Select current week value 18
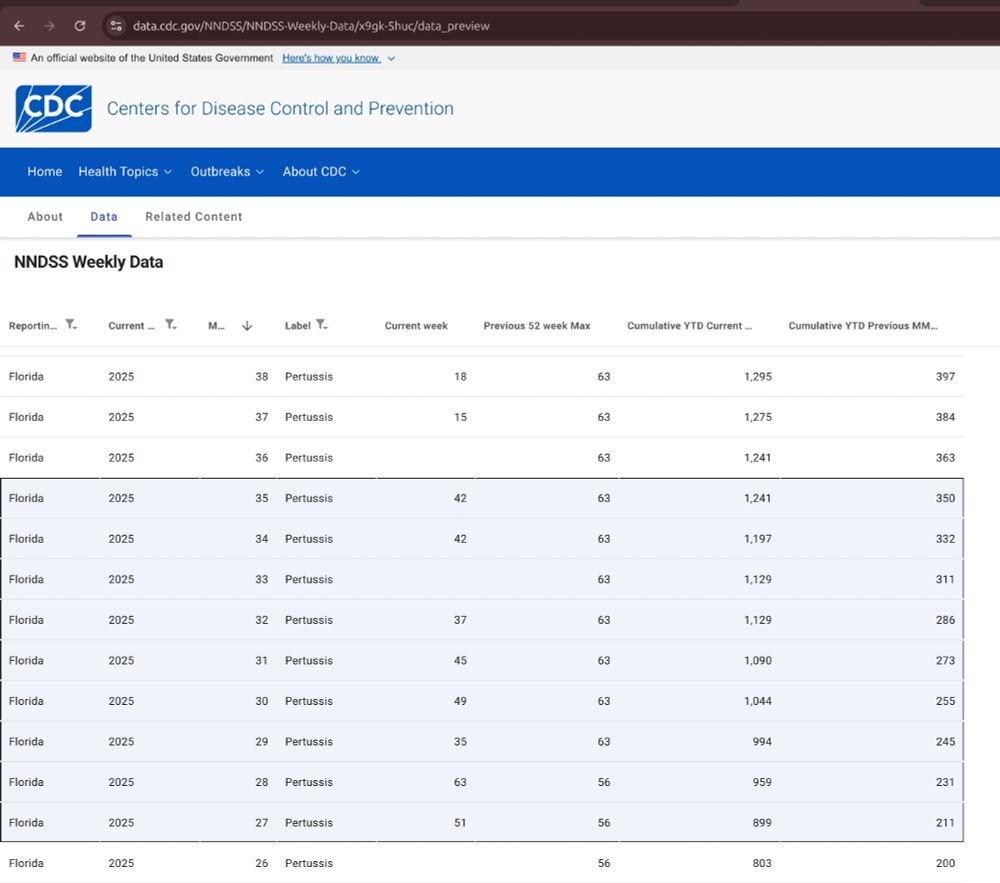Viewport: 1000px width, 883px height. [x=460, y=377]
